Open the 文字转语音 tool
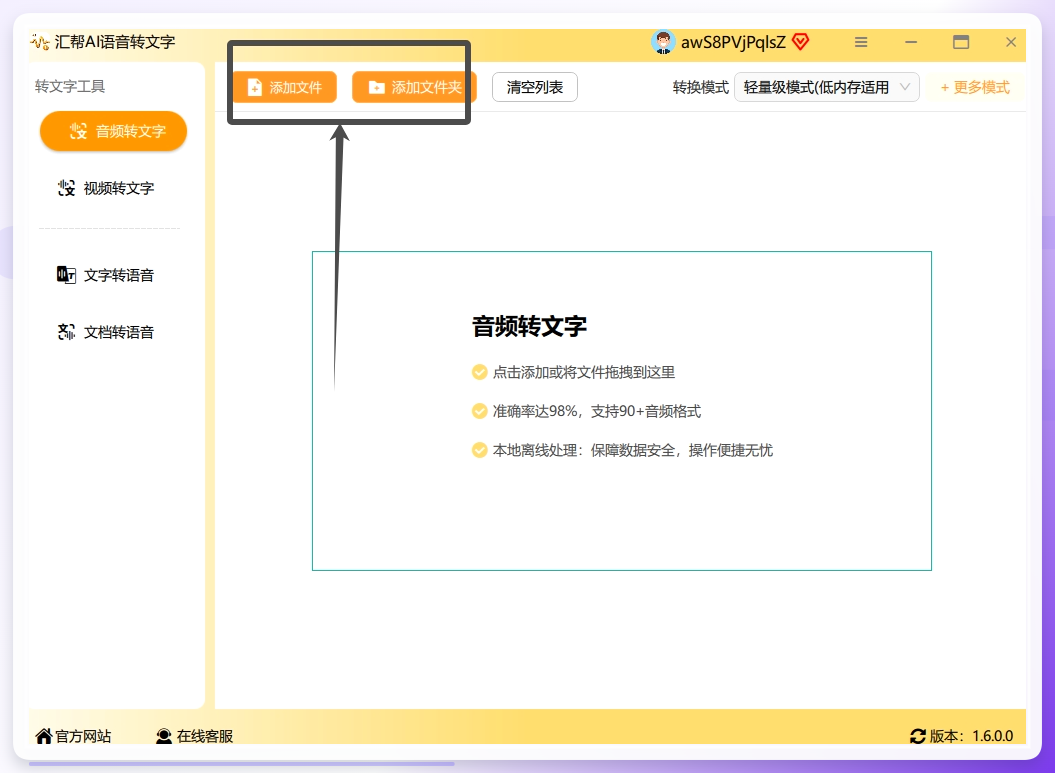 106,275
